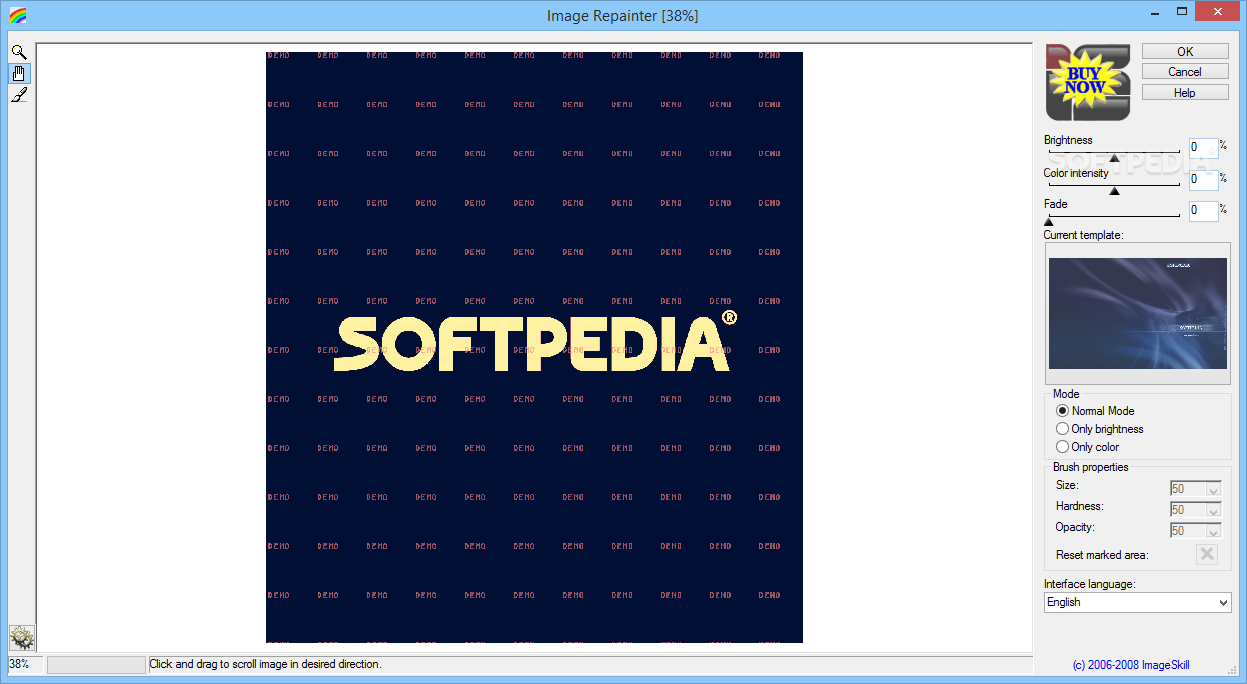Click the 38% zoom value in status bar

[19, 664]
